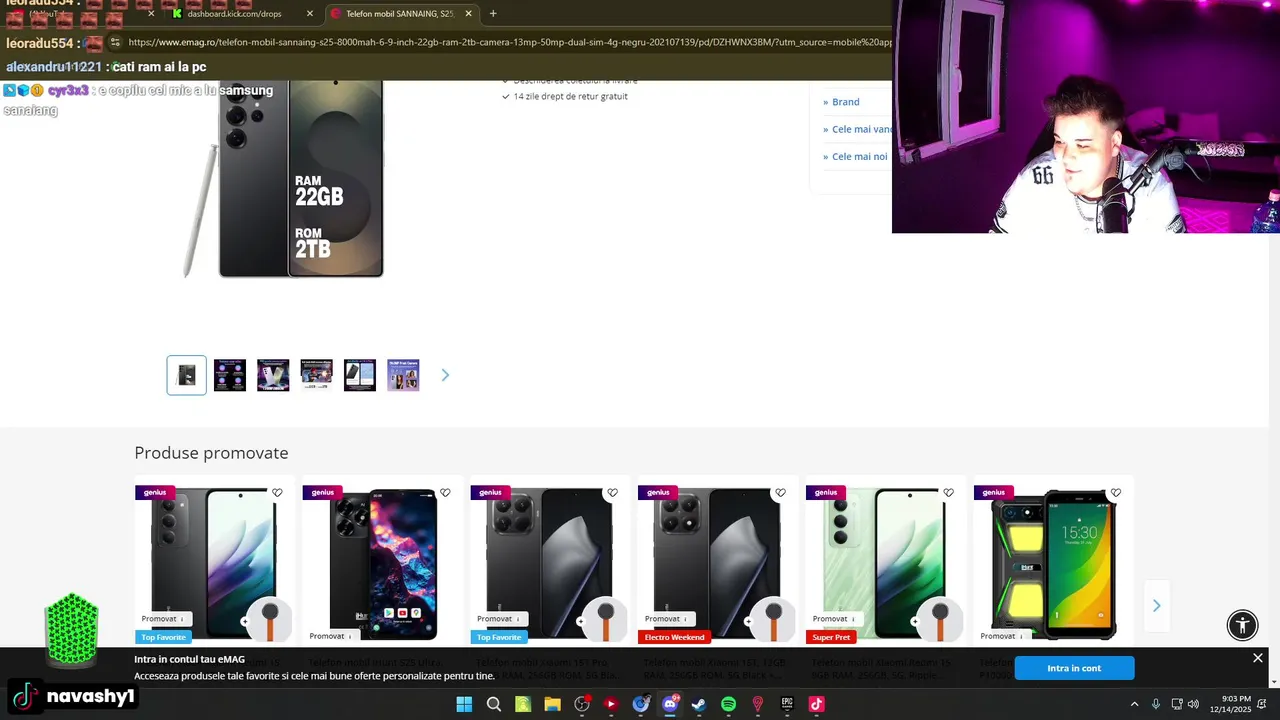The width and height of the screenshot is (1280, 720).
Task: Expand hidden system tray icons chevron
Action: [x=1134, y=704]
